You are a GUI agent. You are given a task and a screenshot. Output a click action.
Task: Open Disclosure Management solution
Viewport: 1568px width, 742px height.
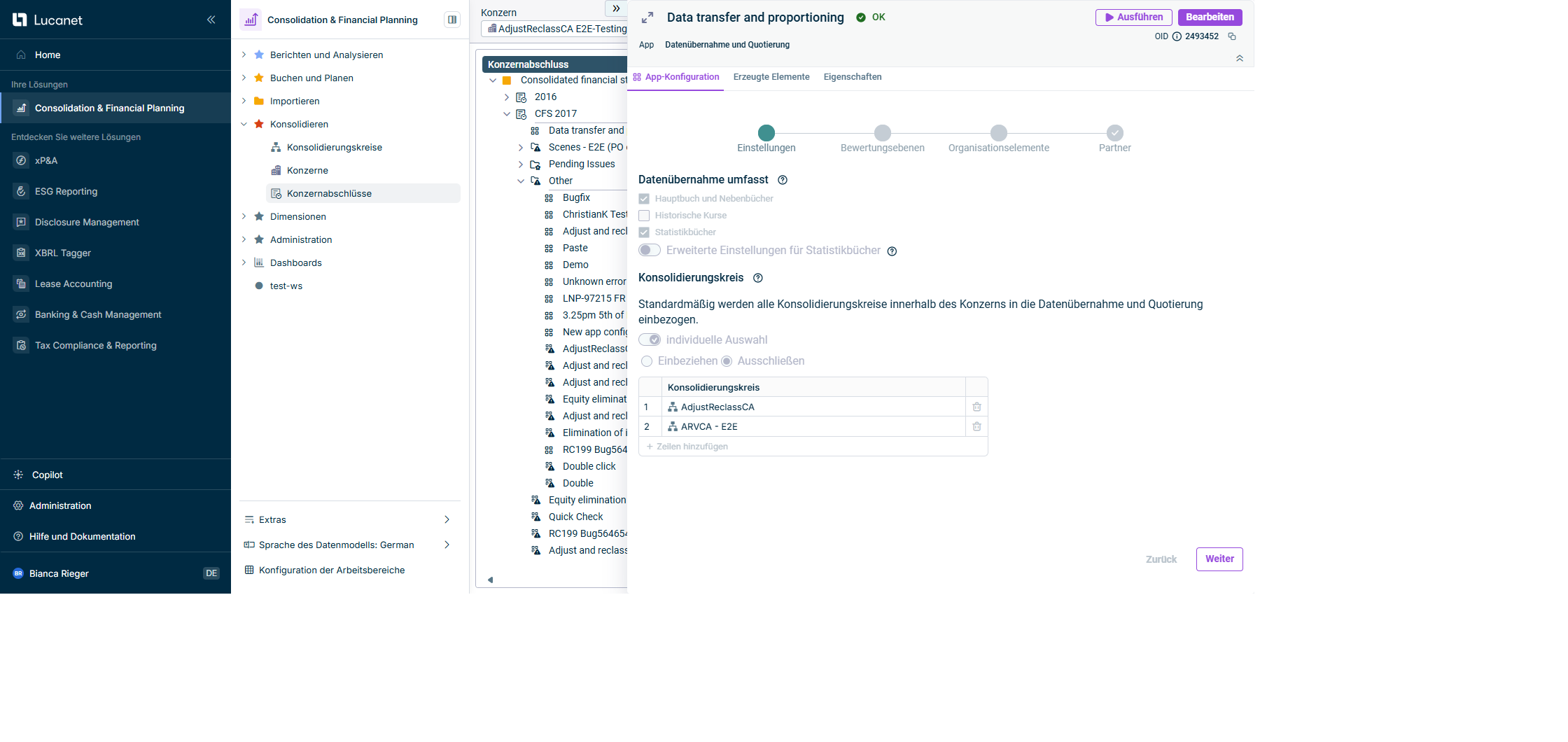[87, 222]
